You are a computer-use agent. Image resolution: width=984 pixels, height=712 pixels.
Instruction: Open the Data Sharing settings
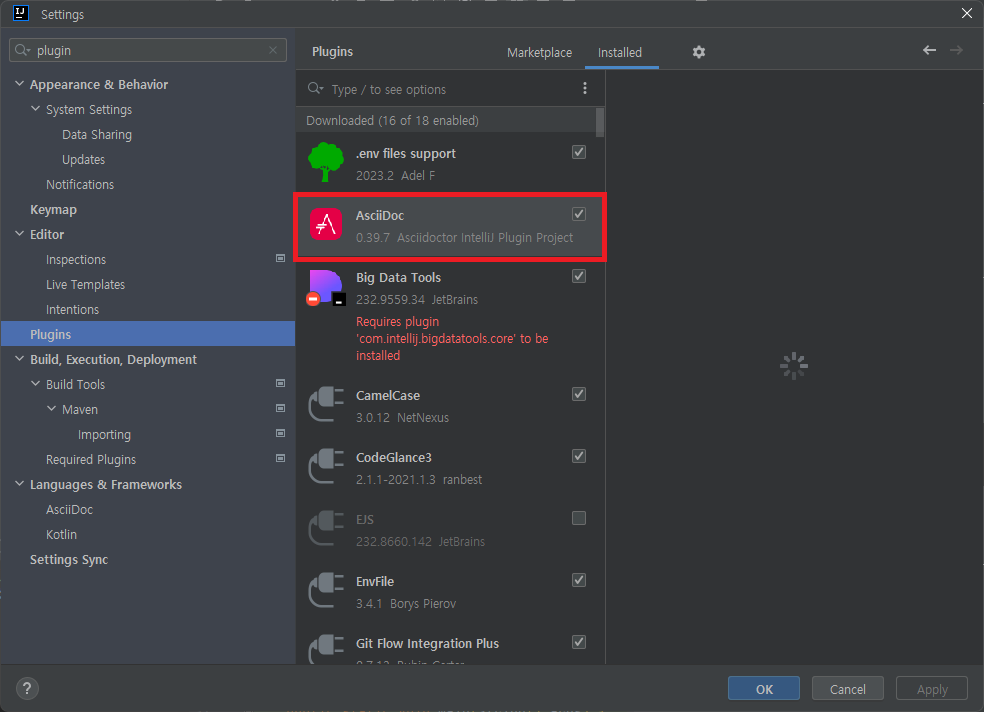tap(97, 135)
